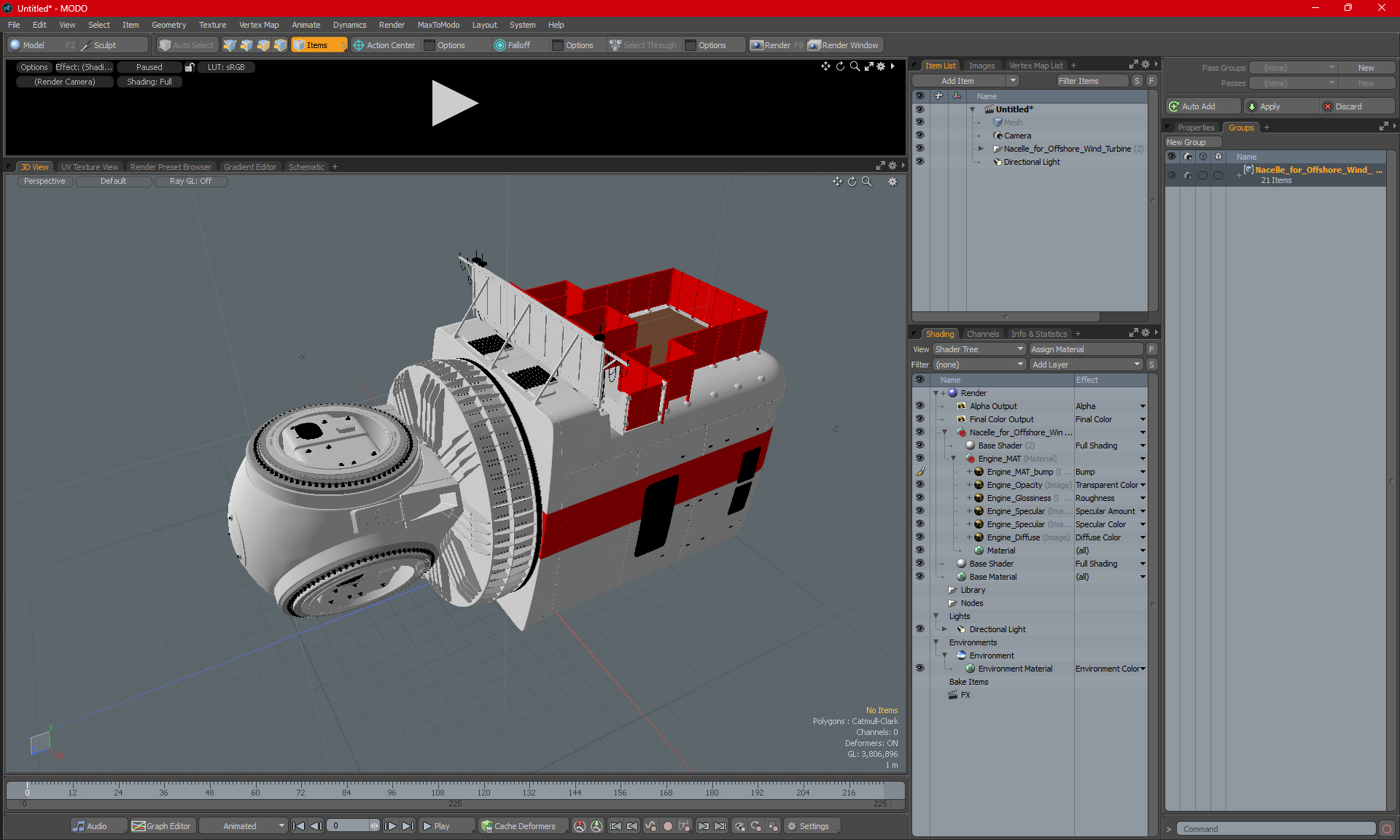Click the Cache Deformers icon

coord(486,826)
